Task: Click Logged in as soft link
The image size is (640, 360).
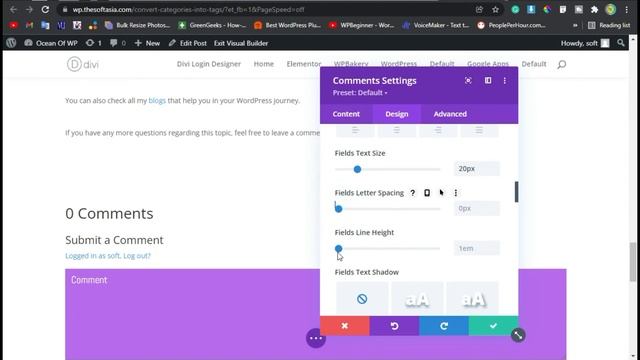Action: click(x=93, y=256)
